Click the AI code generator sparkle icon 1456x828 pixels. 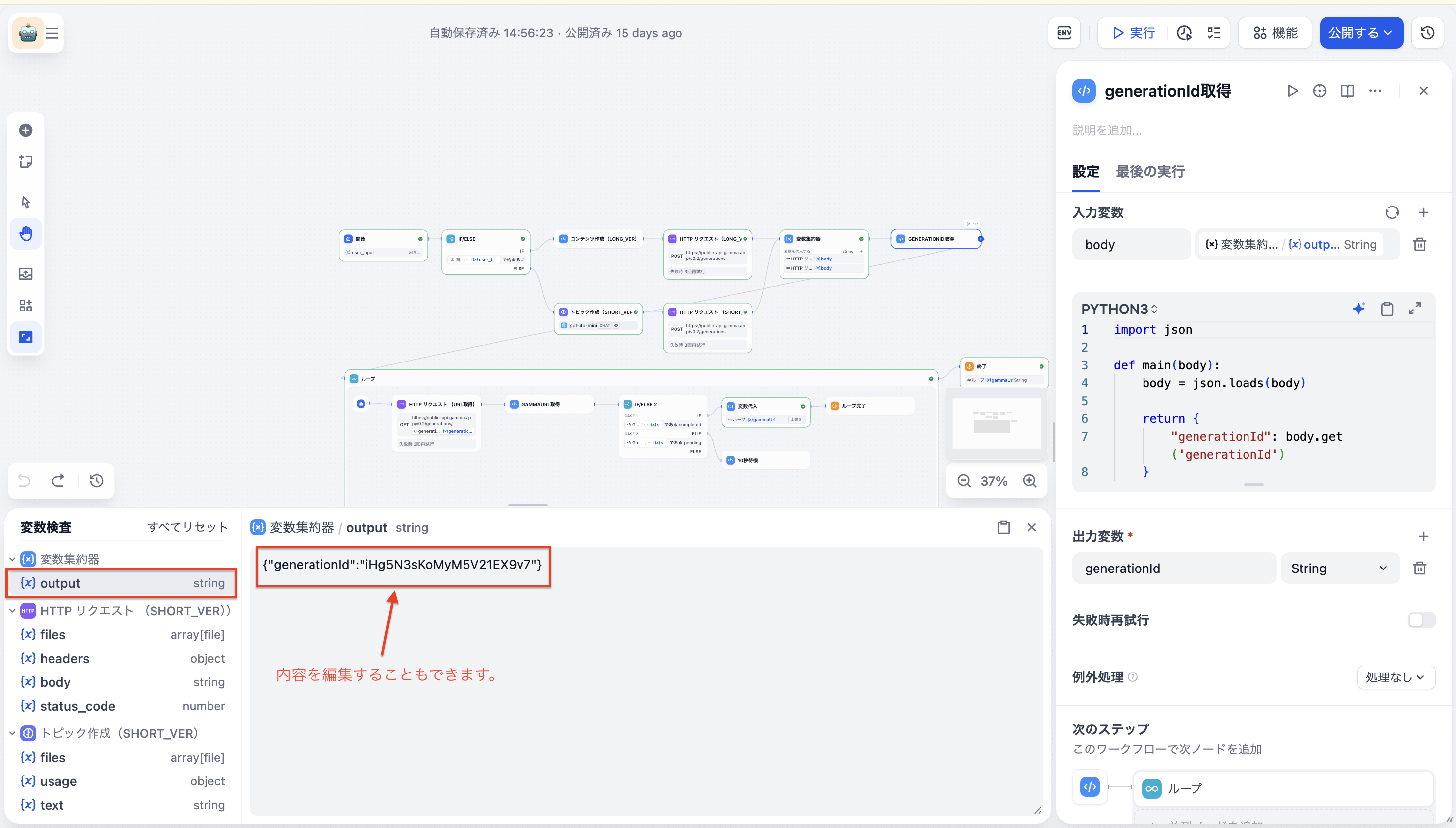1358,309
